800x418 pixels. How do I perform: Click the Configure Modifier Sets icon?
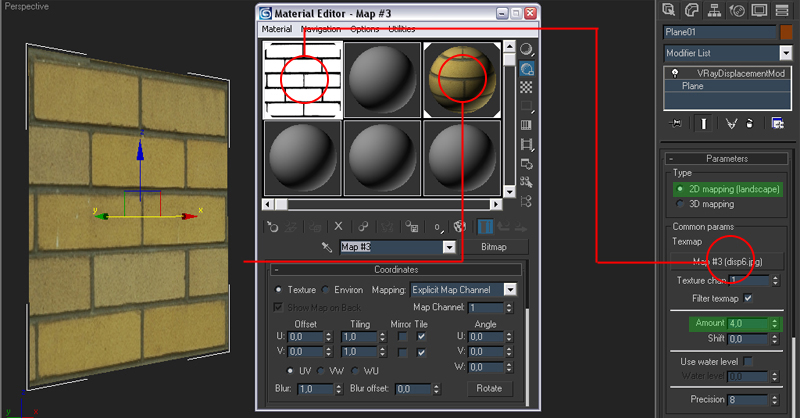tap(777, 122)
